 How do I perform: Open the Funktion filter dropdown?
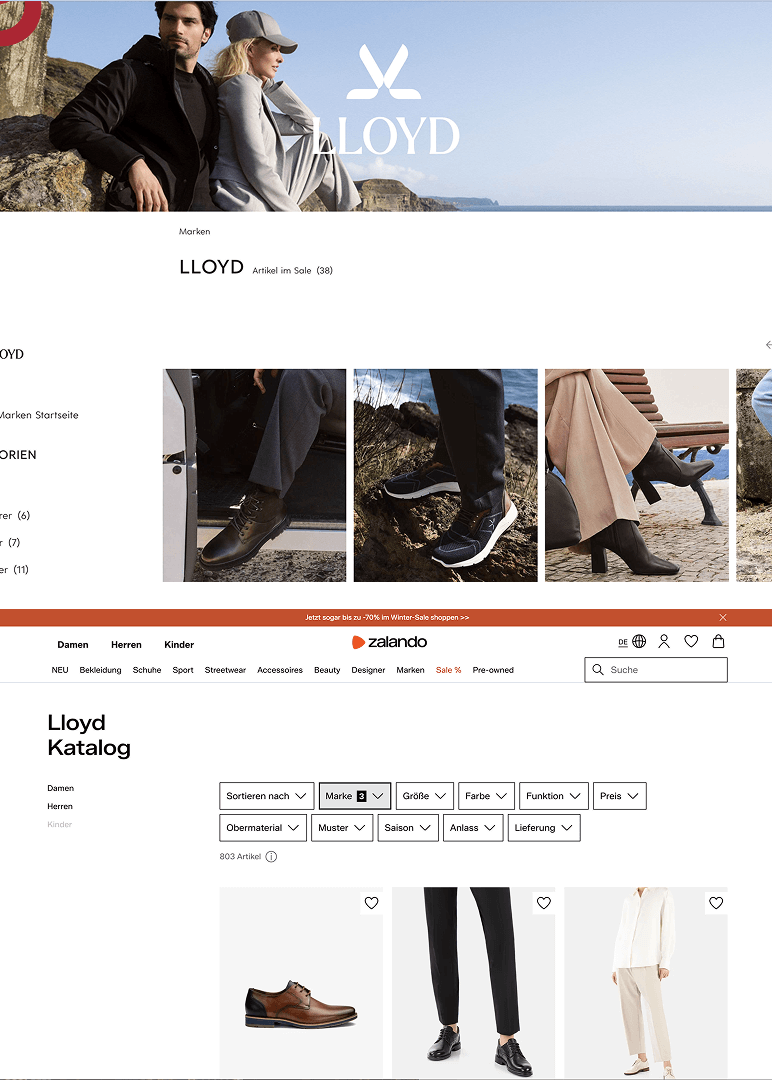click(x=554, y=796)
